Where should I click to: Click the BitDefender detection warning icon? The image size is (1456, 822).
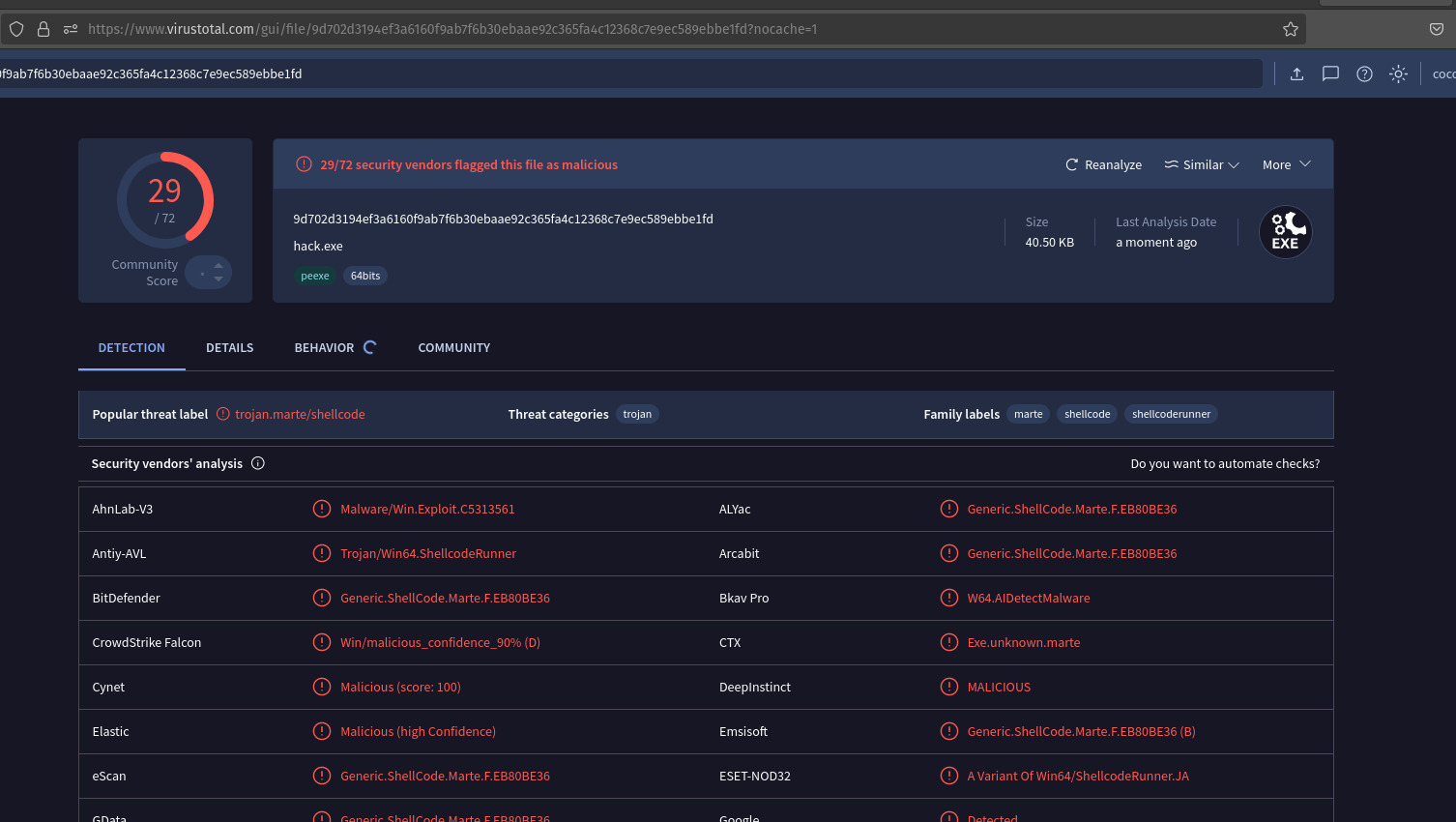pyautogui.click(x=322, y=598)
